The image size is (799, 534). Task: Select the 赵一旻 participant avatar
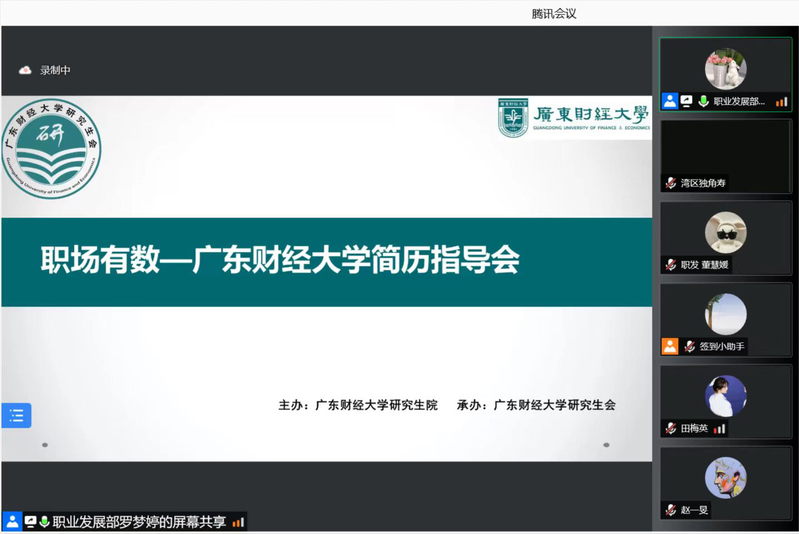click(x=725, y=477)
